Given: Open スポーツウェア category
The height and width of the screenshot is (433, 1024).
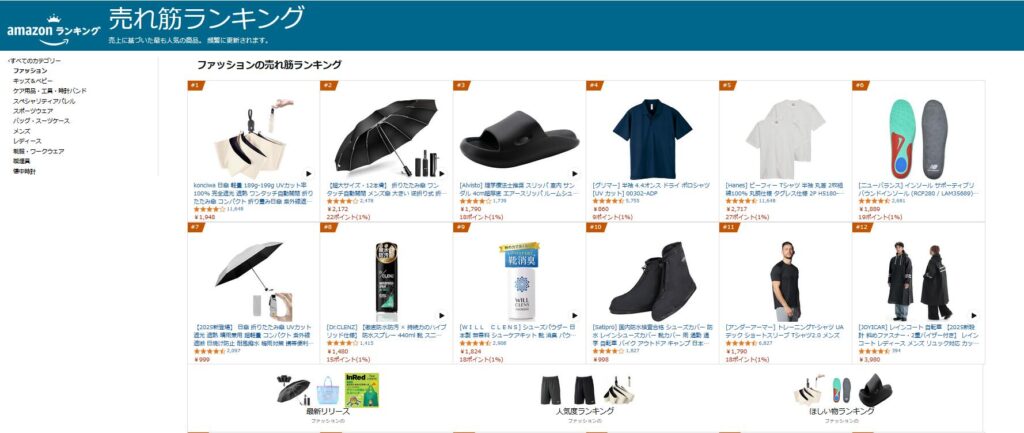Looking at the screenshot, I should click(33, 111).
